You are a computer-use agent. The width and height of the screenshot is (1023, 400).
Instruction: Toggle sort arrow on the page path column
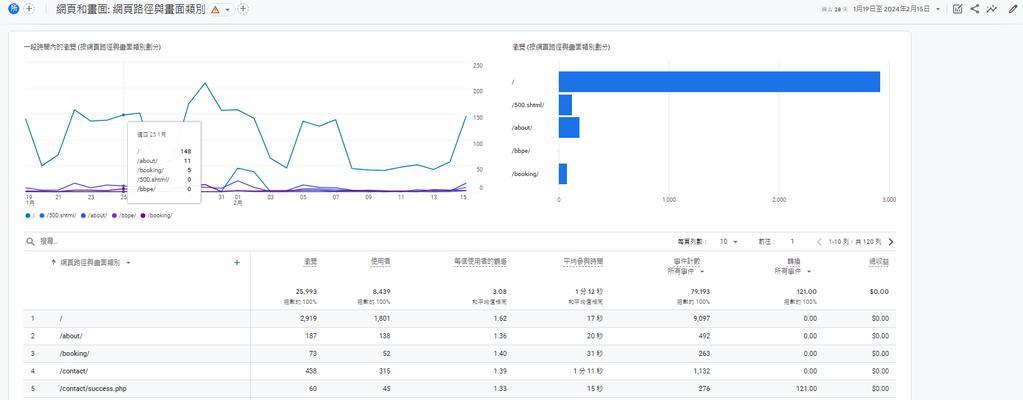53,262
